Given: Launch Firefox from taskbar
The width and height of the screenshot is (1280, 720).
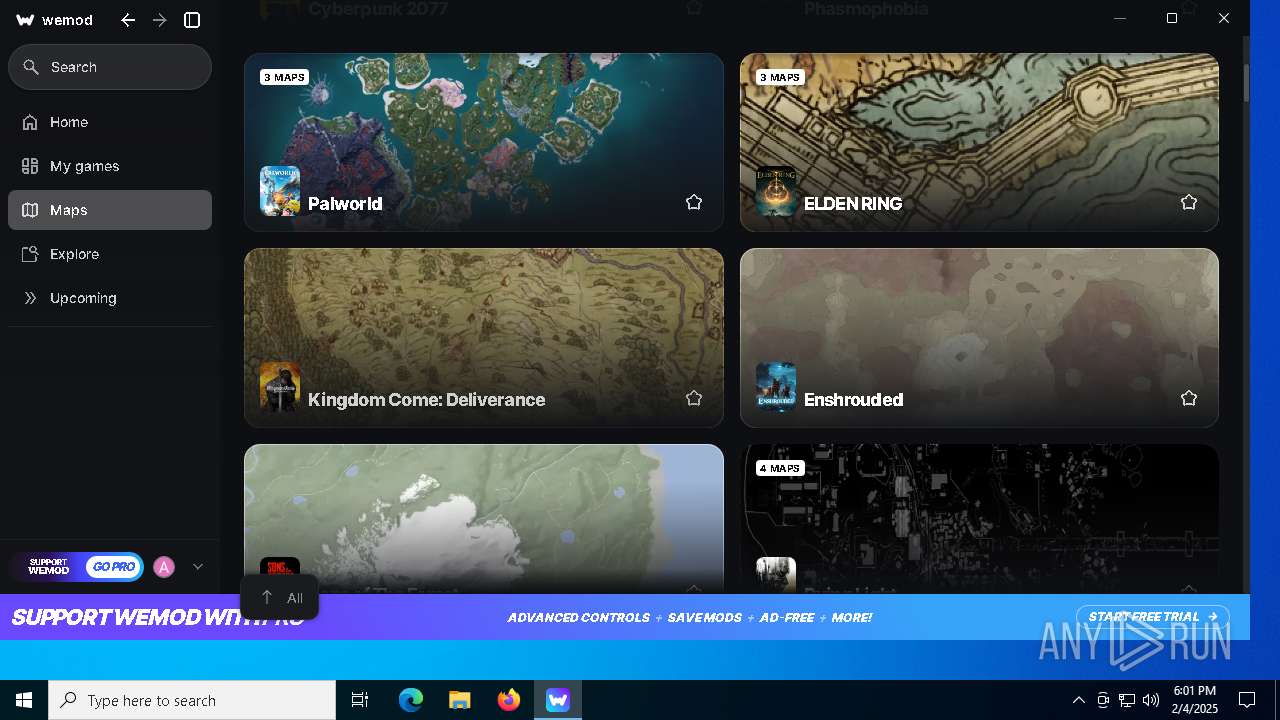Looking at the screenshot, I should [509, 700].
